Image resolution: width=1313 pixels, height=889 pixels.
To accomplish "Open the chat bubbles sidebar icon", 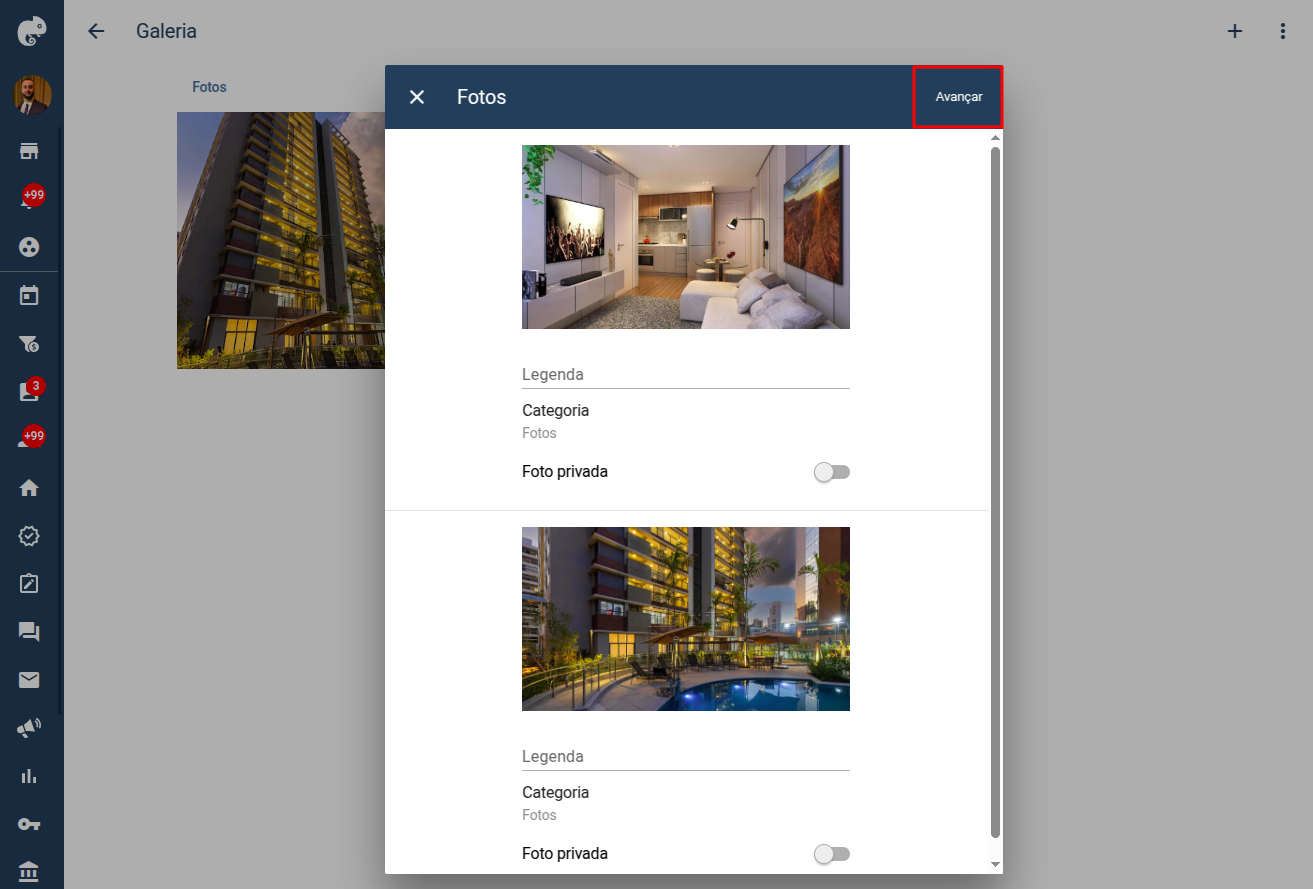I will pos(29,632).
